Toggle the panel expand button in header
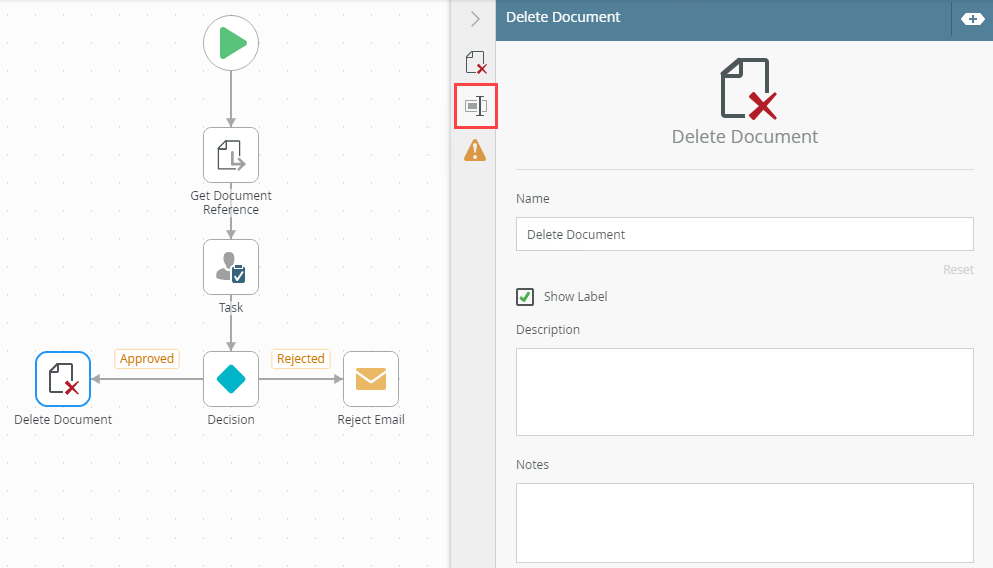This screenshot has height=568, width=993. pos(972,18)
